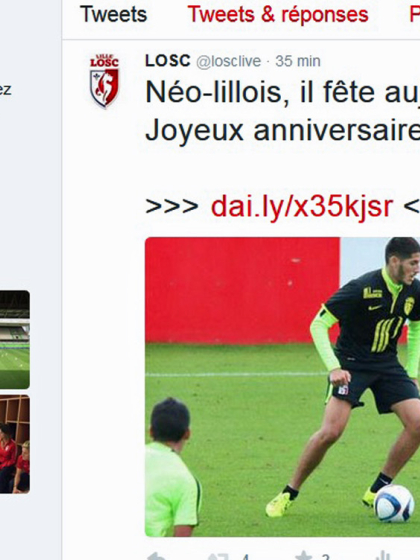Visit the @losclive handle link
The image size is (420, 560).
(x=229, y=61)
